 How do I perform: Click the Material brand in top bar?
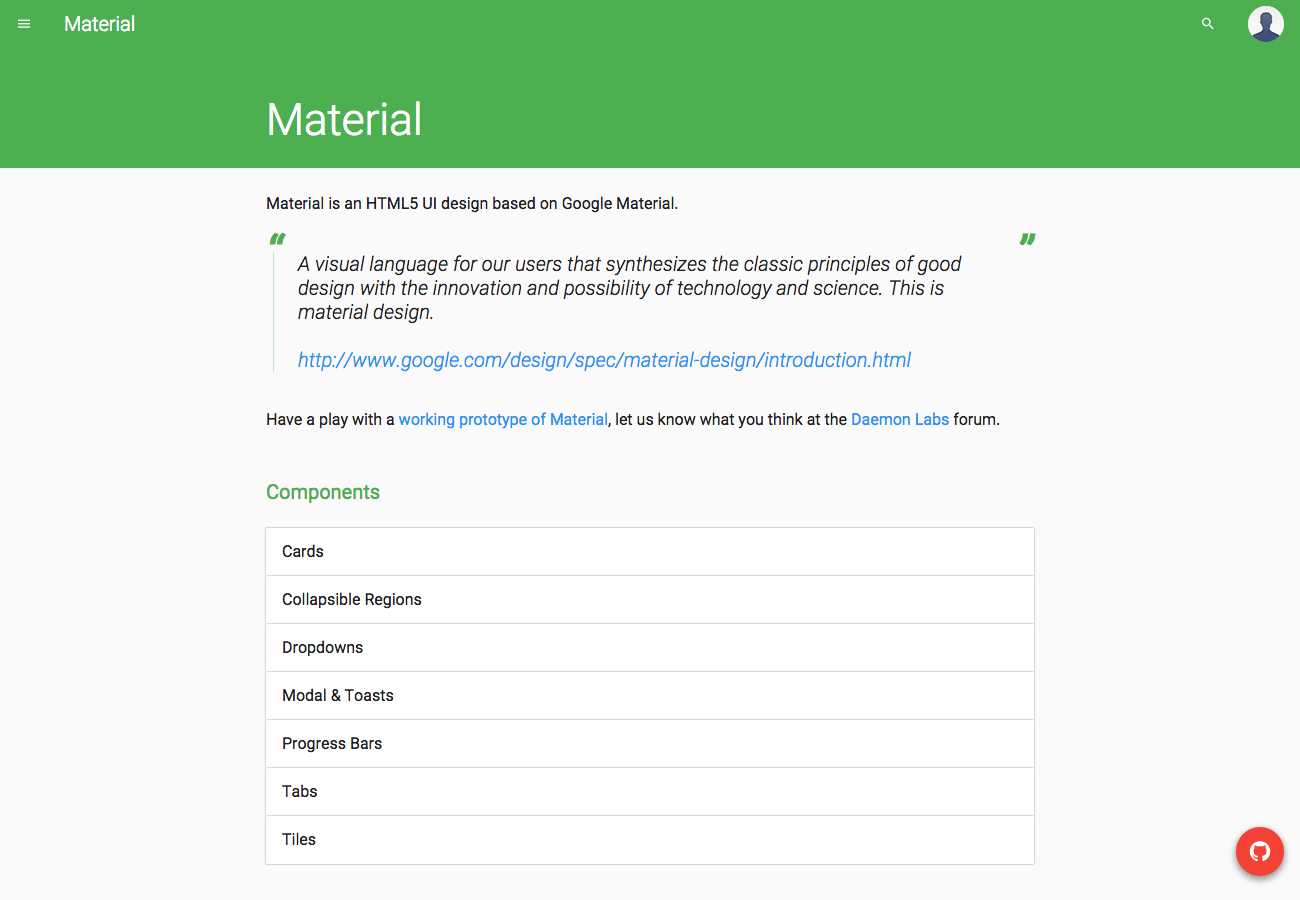coord(99,24)
